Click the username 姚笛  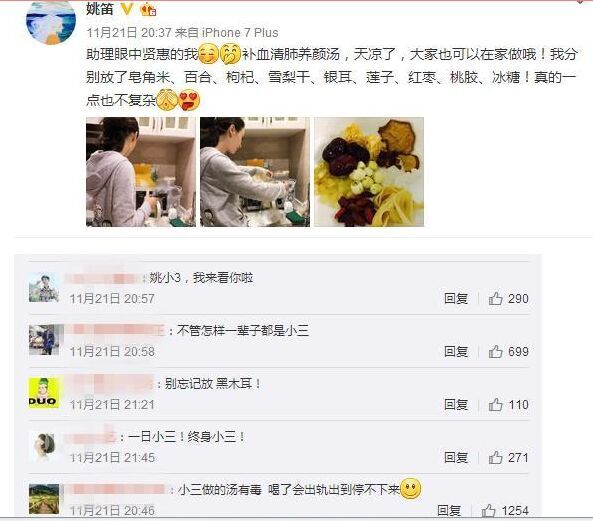point(100,9)
